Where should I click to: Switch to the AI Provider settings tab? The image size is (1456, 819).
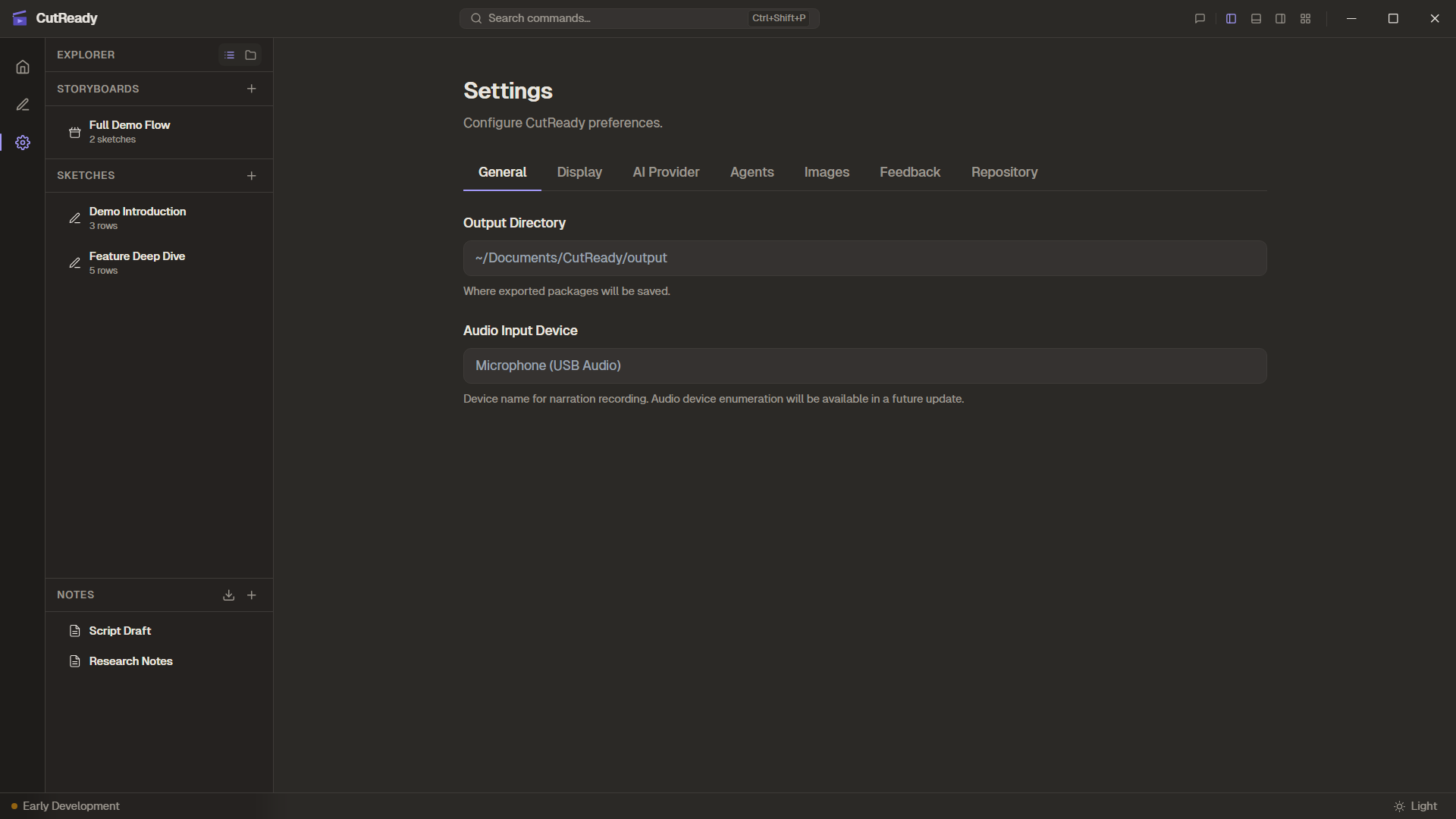(666, 172)
